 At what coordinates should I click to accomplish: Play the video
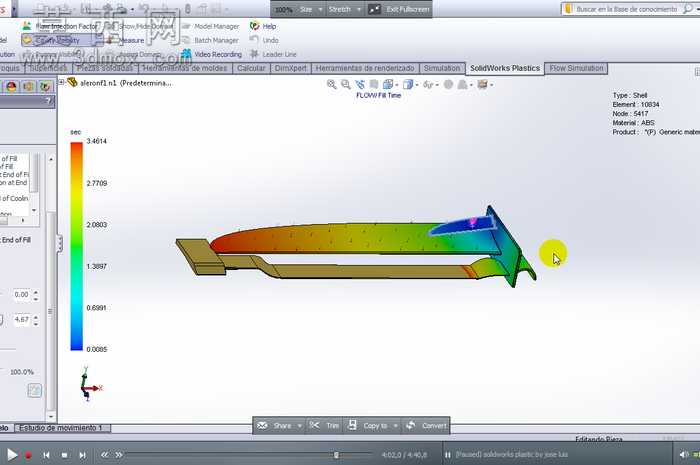point(12,455)
